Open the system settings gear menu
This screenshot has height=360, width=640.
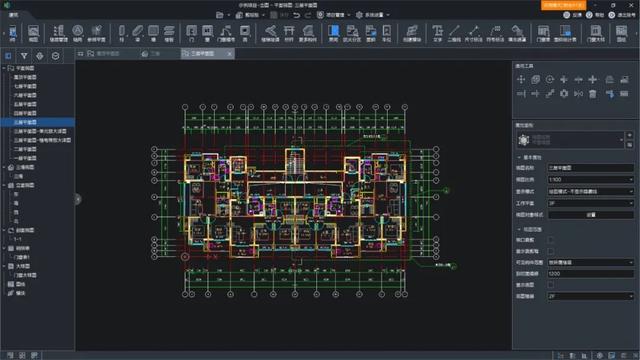[x=372, y=15]
